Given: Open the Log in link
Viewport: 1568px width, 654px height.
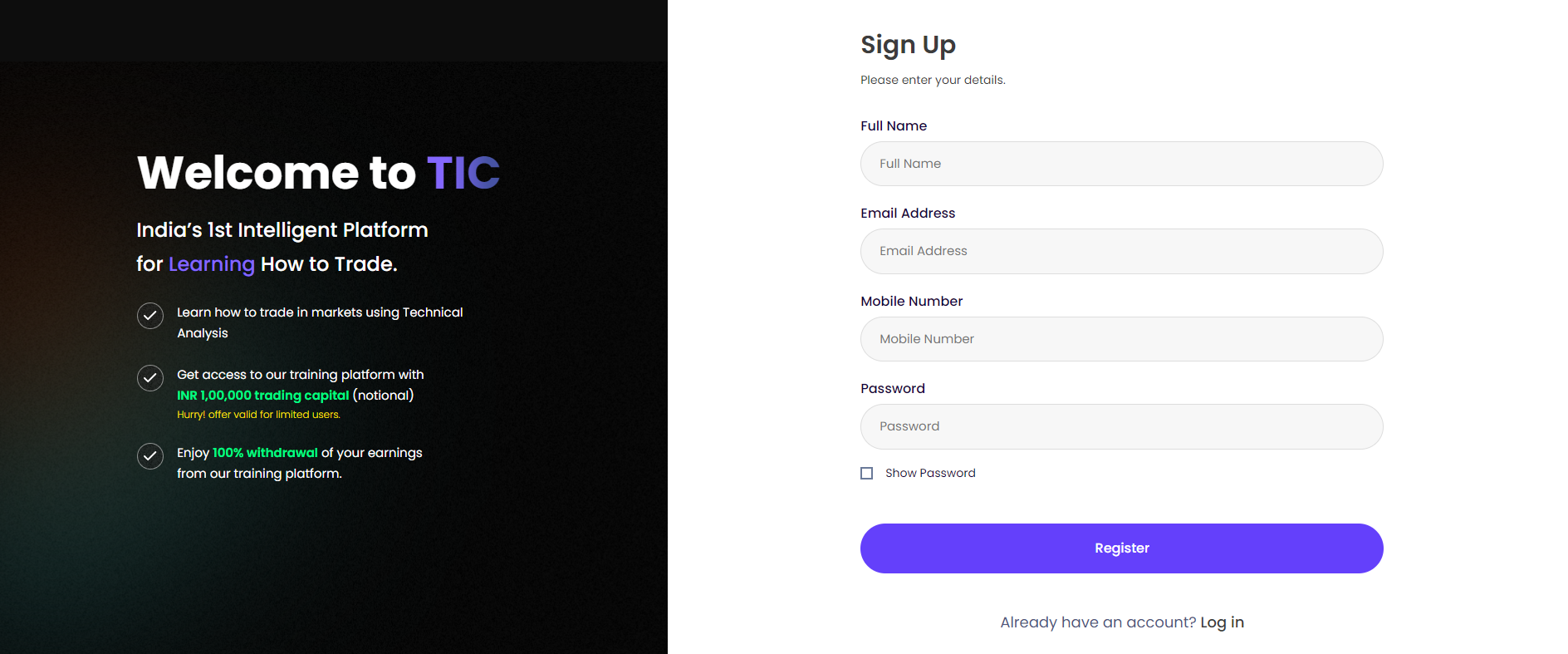Looking at the screenshot, I should pos(1222,622).
